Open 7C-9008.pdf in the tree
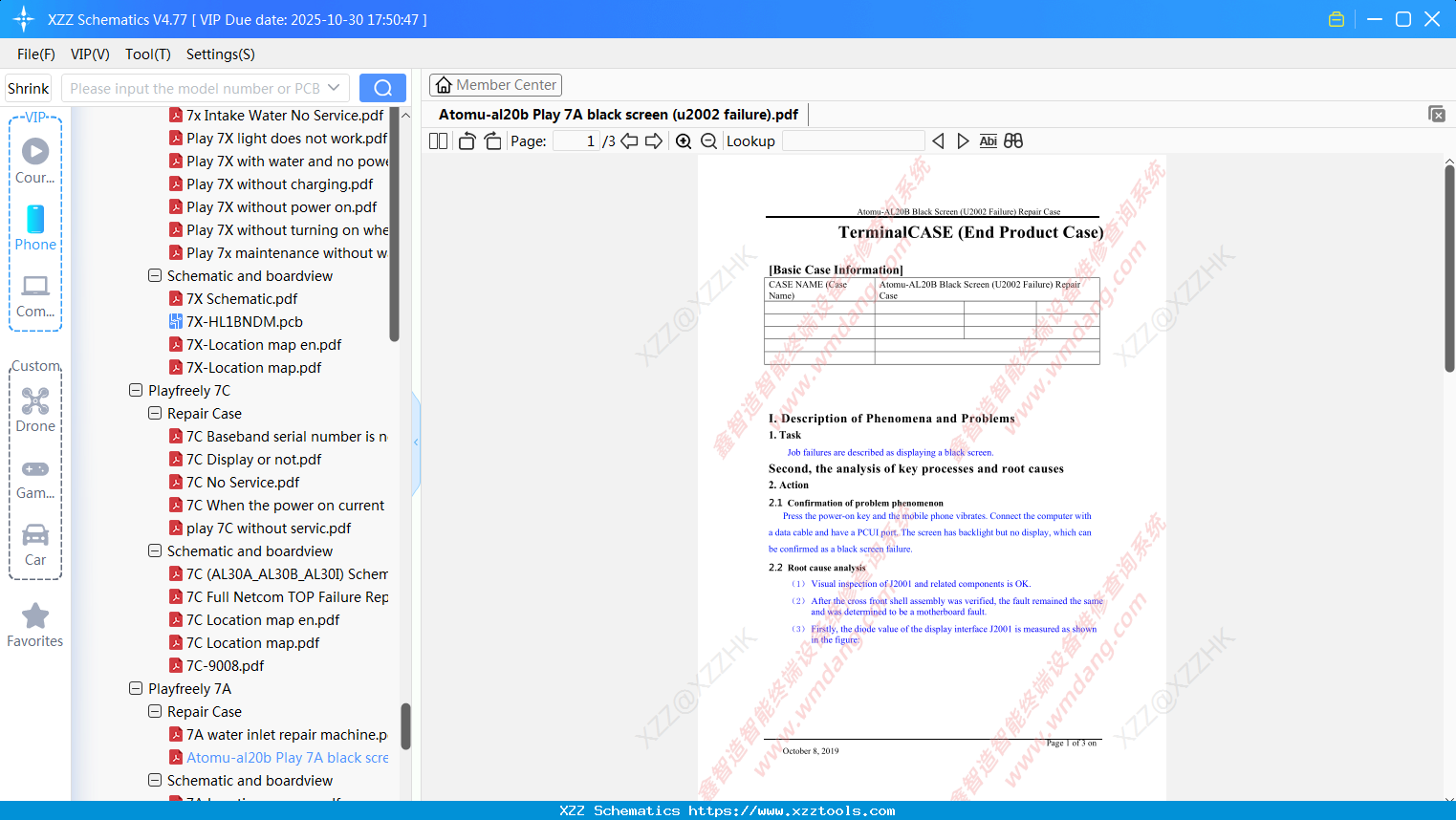 [x=226, y=666]
